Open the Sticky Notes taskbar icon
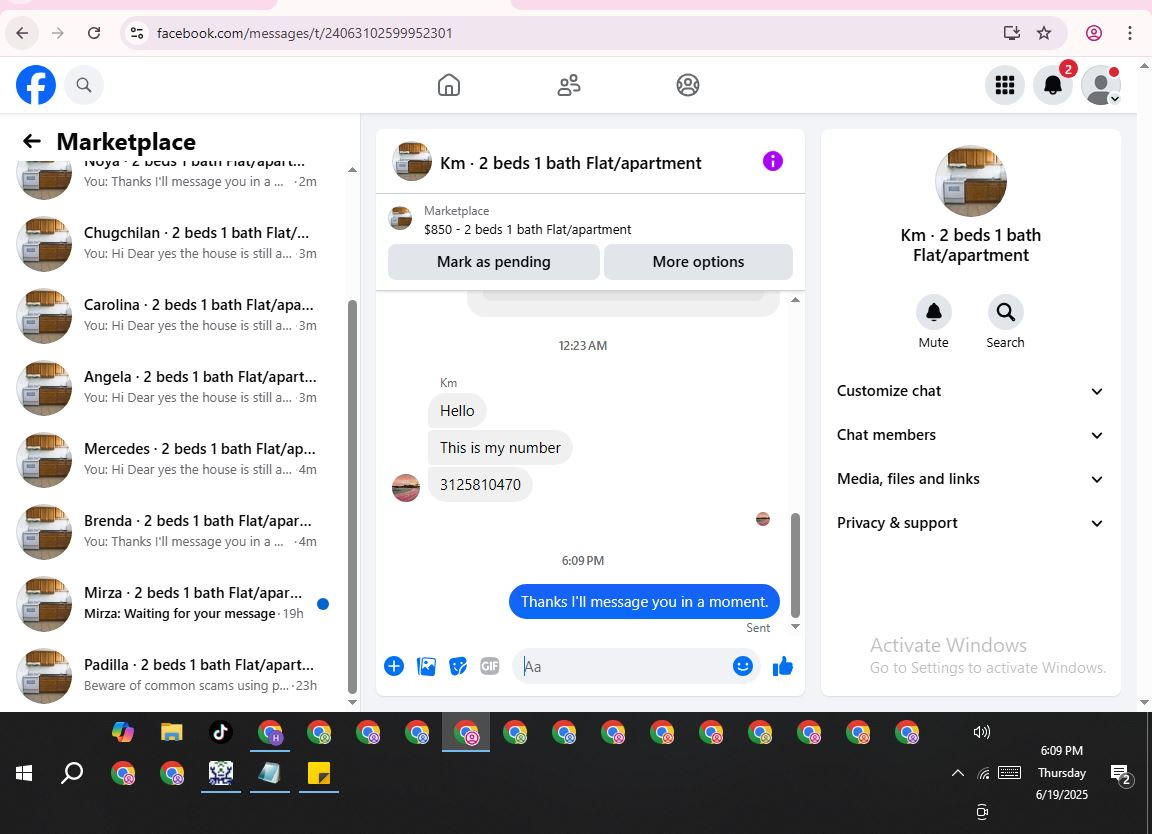Screen dimensions: 1152x834 coord(319,773)
